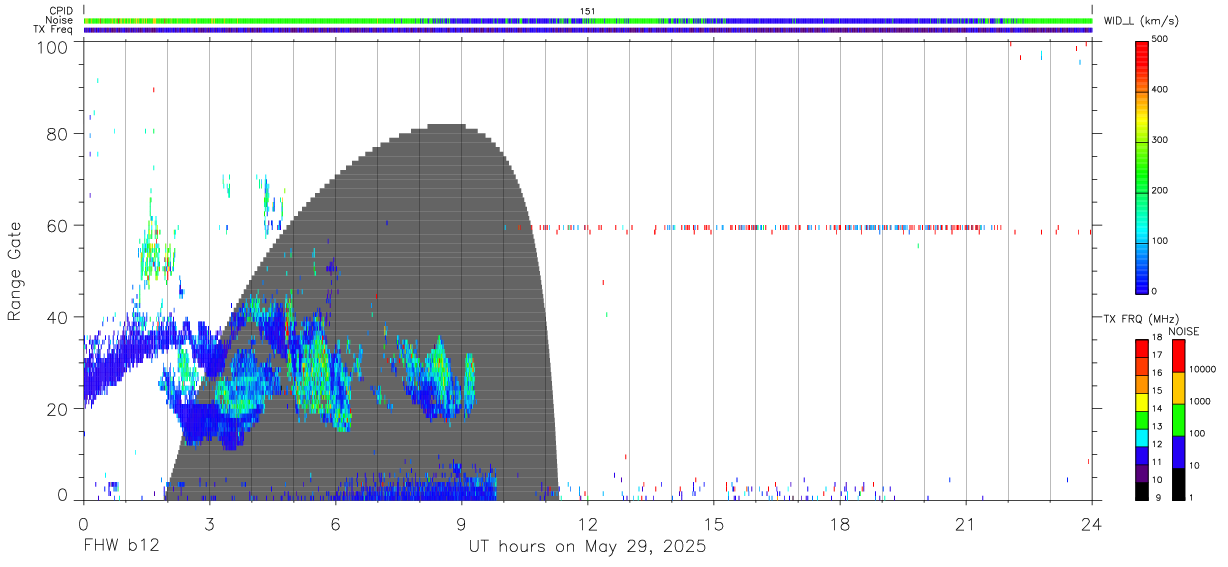The height and width of the screenshot is (567, 1228).
Task: Click the NOISE legend title
Action: 1185,331
